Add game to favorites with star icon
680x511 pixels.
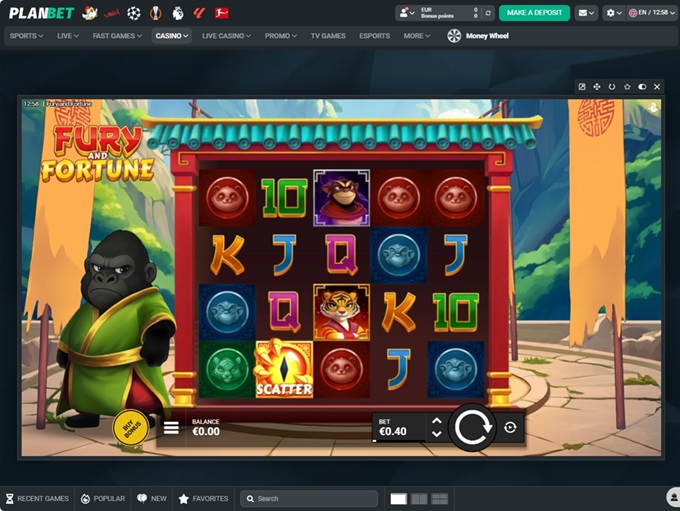click(627, 87)
